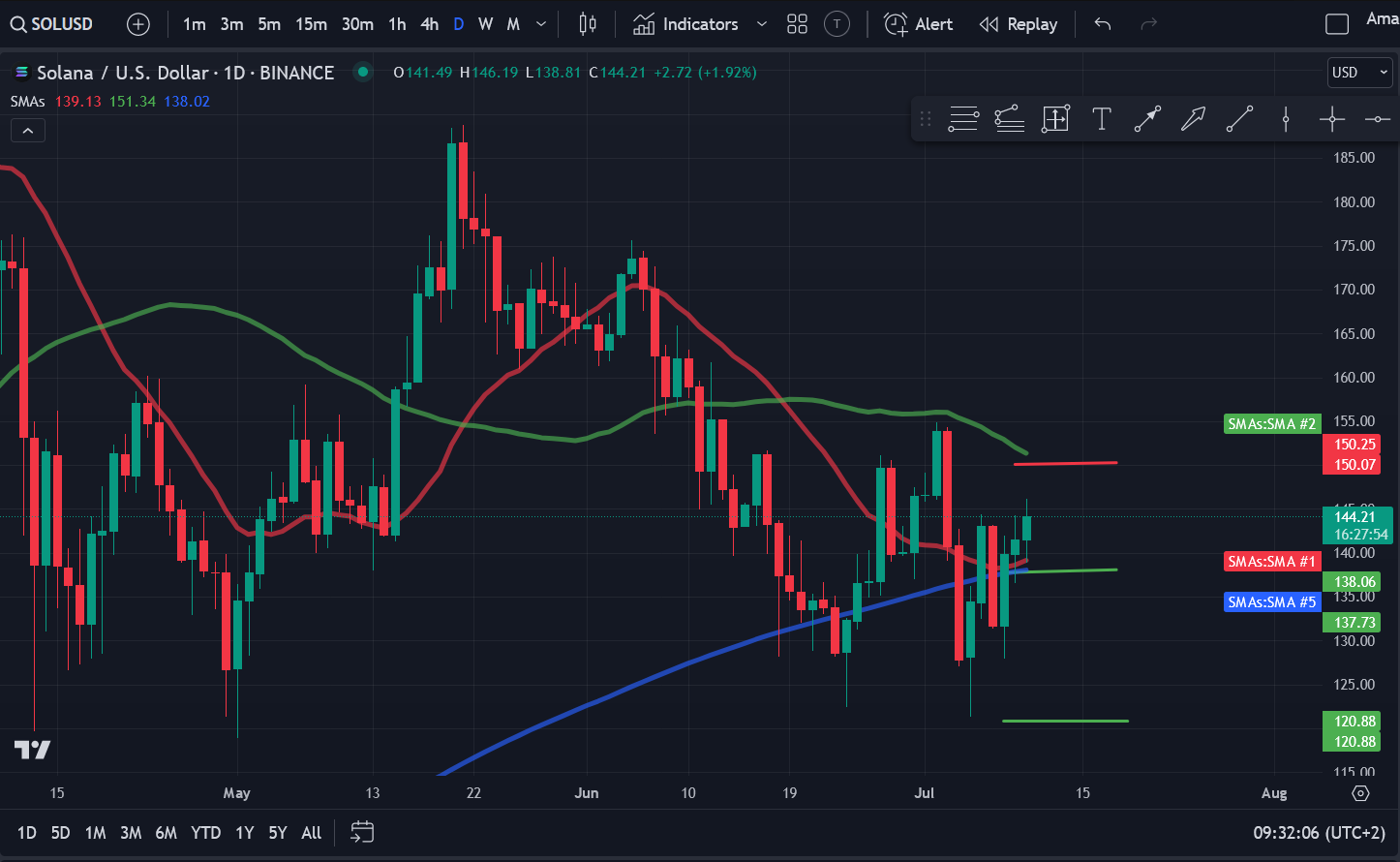
Task: Grab the drawing toolbar dotted drag handle
Action: [x=926, y=119]
